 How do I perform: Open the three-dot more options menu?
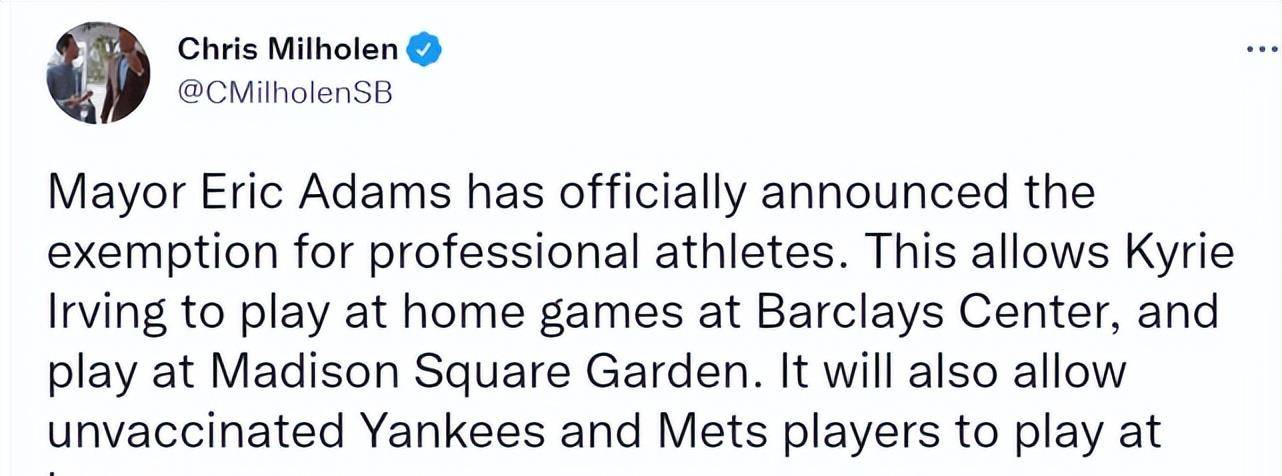coord(1264,51)
